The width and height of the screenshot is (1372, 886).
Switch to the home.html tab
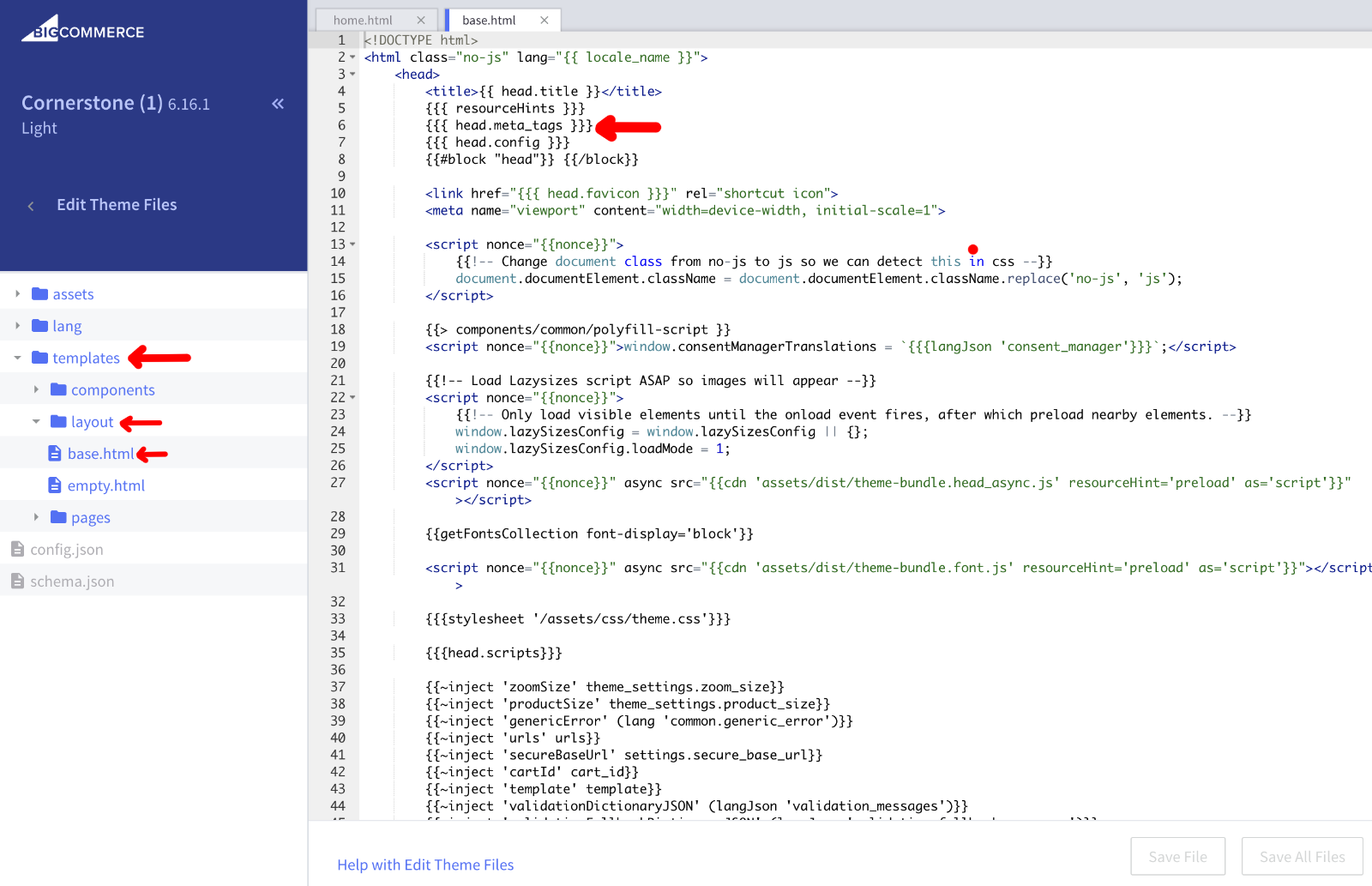364,21
